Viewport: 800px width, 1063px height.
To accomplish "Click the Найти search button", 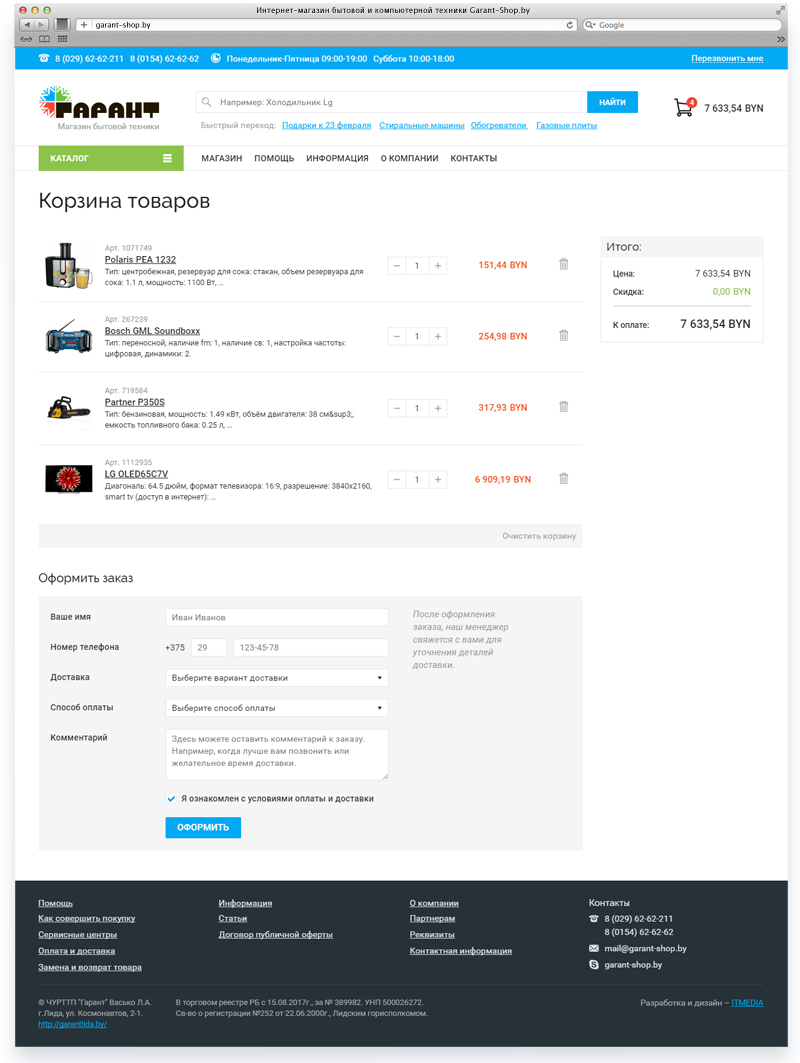I will pyautogui.click(x=612, y=102).
